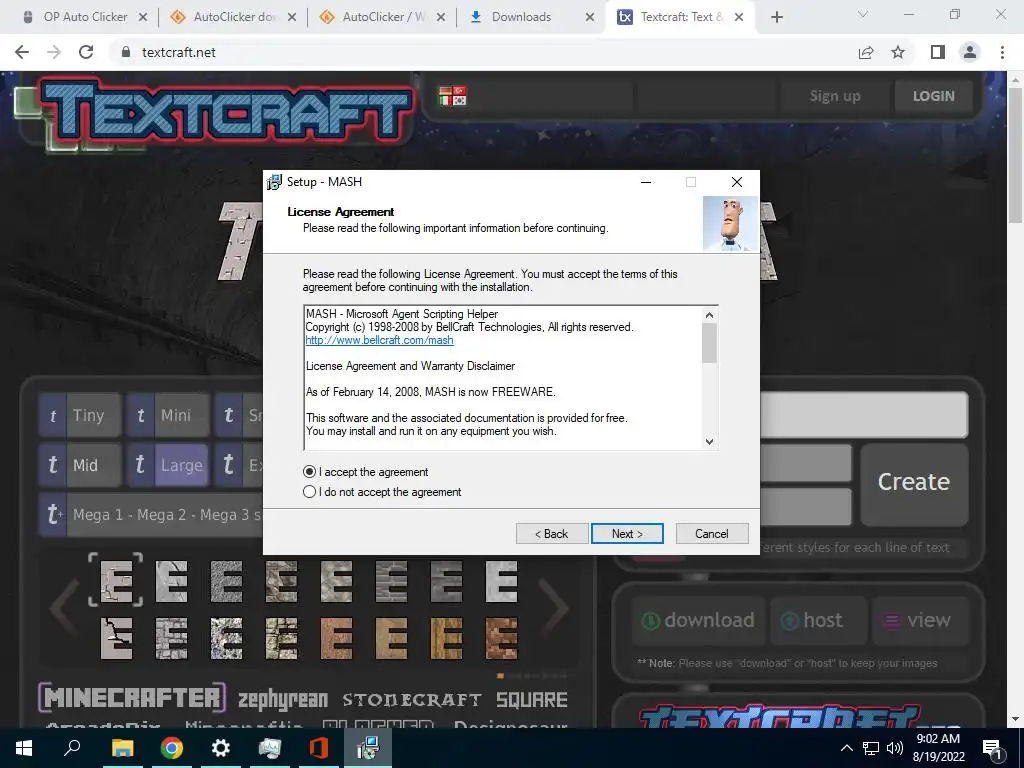The height and width of the screenshot is (768, 1024).
Task: Open the notification center icon
Action: (992, 748)
